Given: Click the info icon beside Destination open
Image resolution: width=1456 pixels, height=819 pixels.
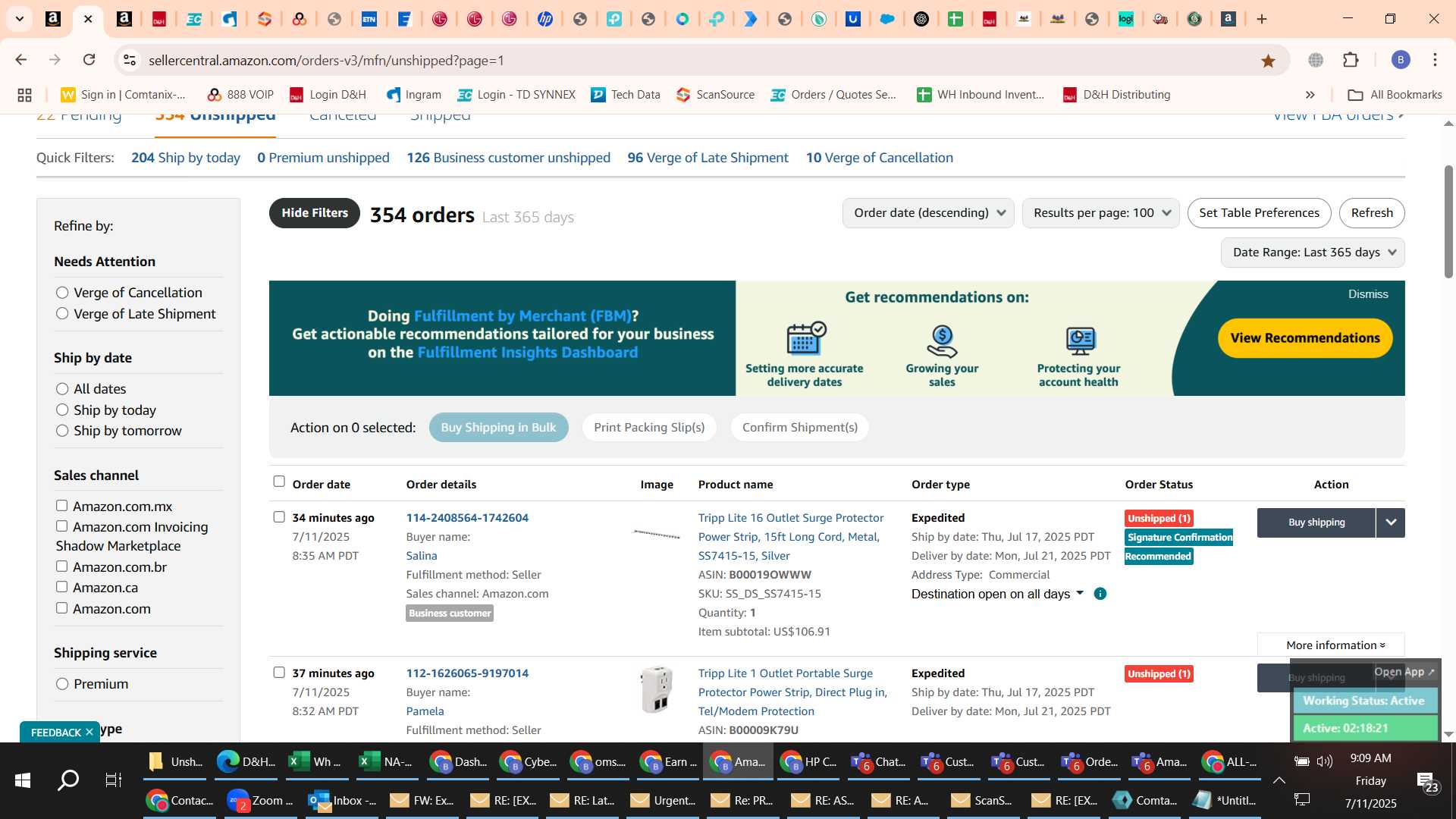Looking at the screenshot, I should tap(1100, 594).
